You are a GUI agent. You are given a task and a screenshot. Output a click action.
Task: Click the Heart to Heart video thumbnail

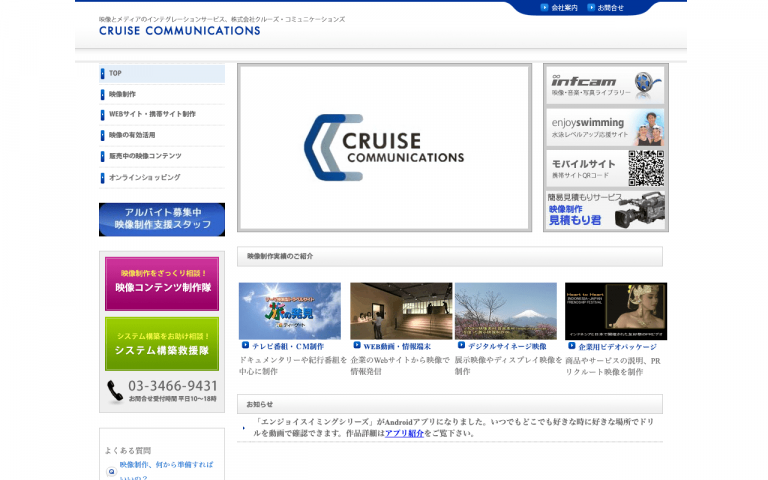pyautogui.click(x=616, y=311)
